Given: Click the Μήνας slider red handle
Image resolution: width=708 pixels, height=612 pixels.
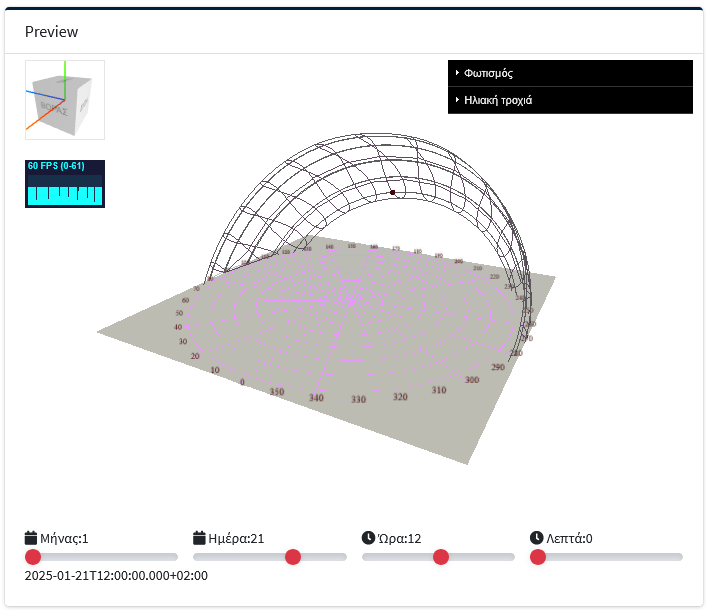Looking at the screenshot, I should tap(33, 557).
